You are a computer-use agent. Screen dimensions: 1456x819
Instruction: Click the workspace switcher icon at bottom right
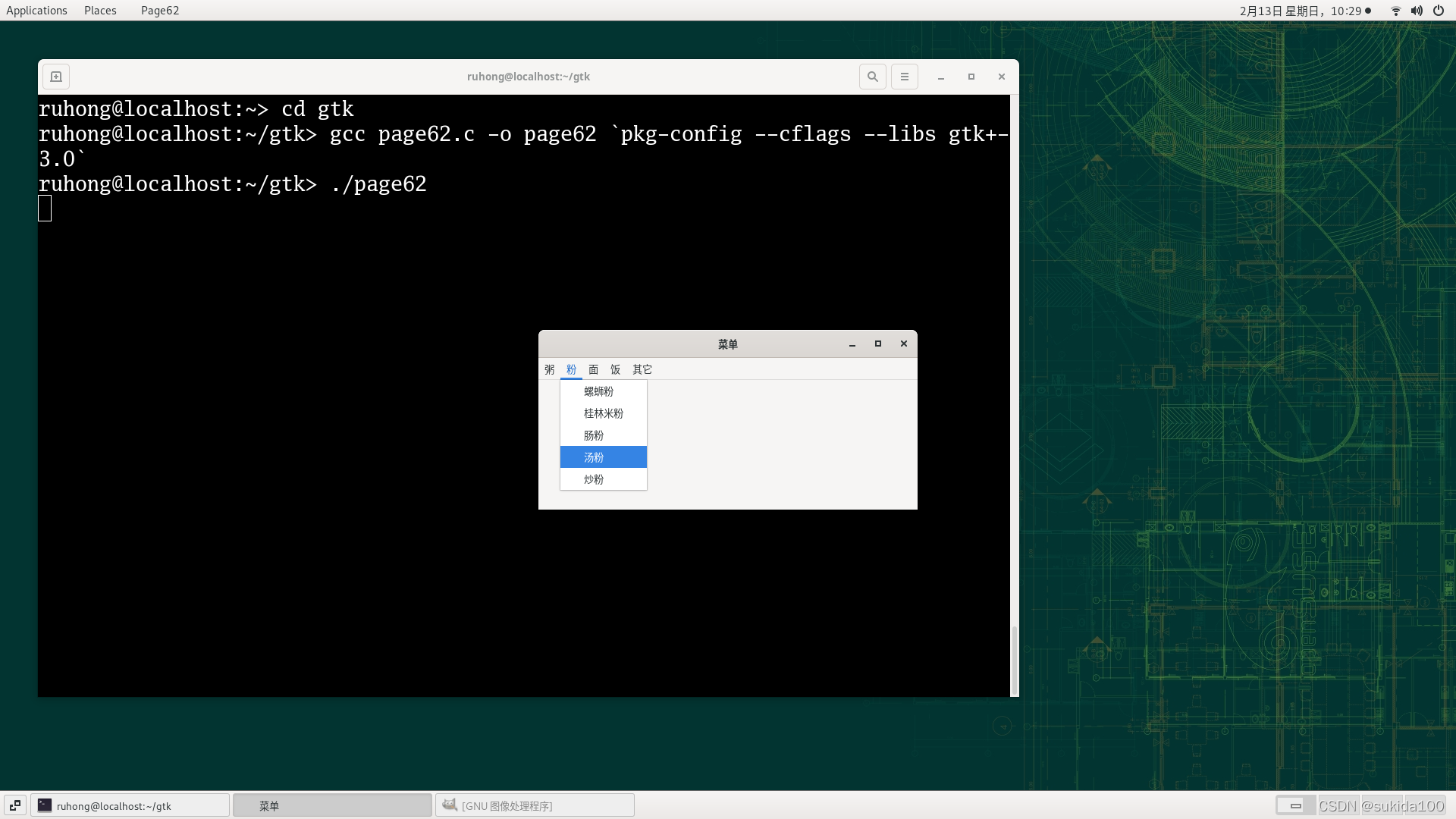[1295, 805]
